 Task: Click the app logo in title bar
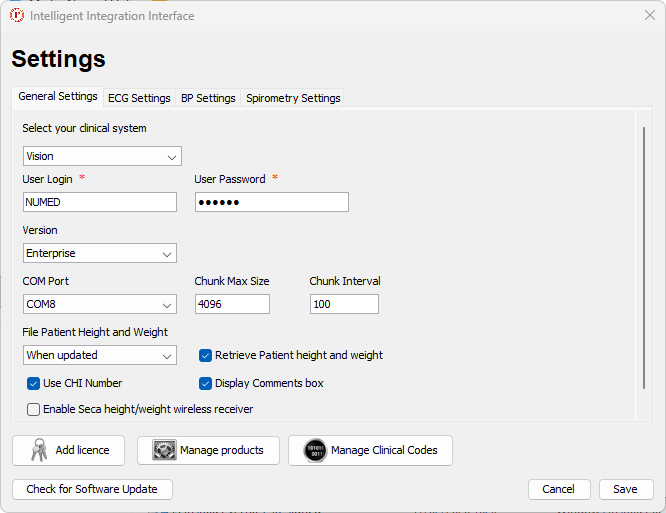point(16,16)
